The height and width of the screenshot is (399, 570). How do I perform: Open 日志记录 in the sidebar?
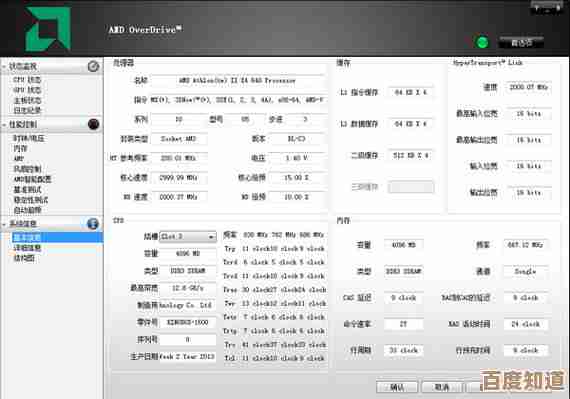pos(27,110)
